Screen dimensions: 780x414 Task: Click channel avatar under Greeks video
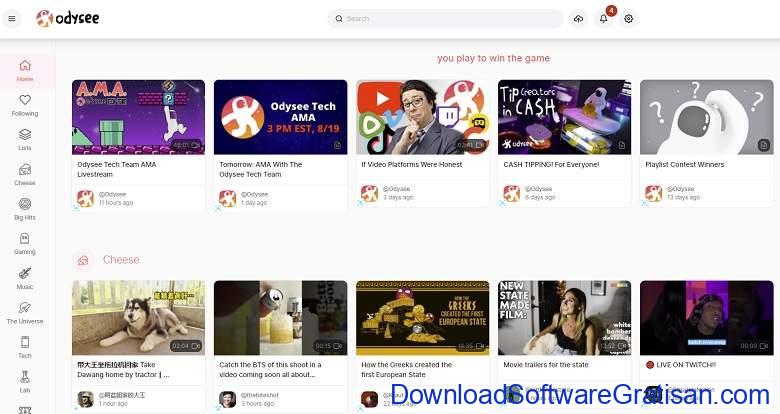370,399
